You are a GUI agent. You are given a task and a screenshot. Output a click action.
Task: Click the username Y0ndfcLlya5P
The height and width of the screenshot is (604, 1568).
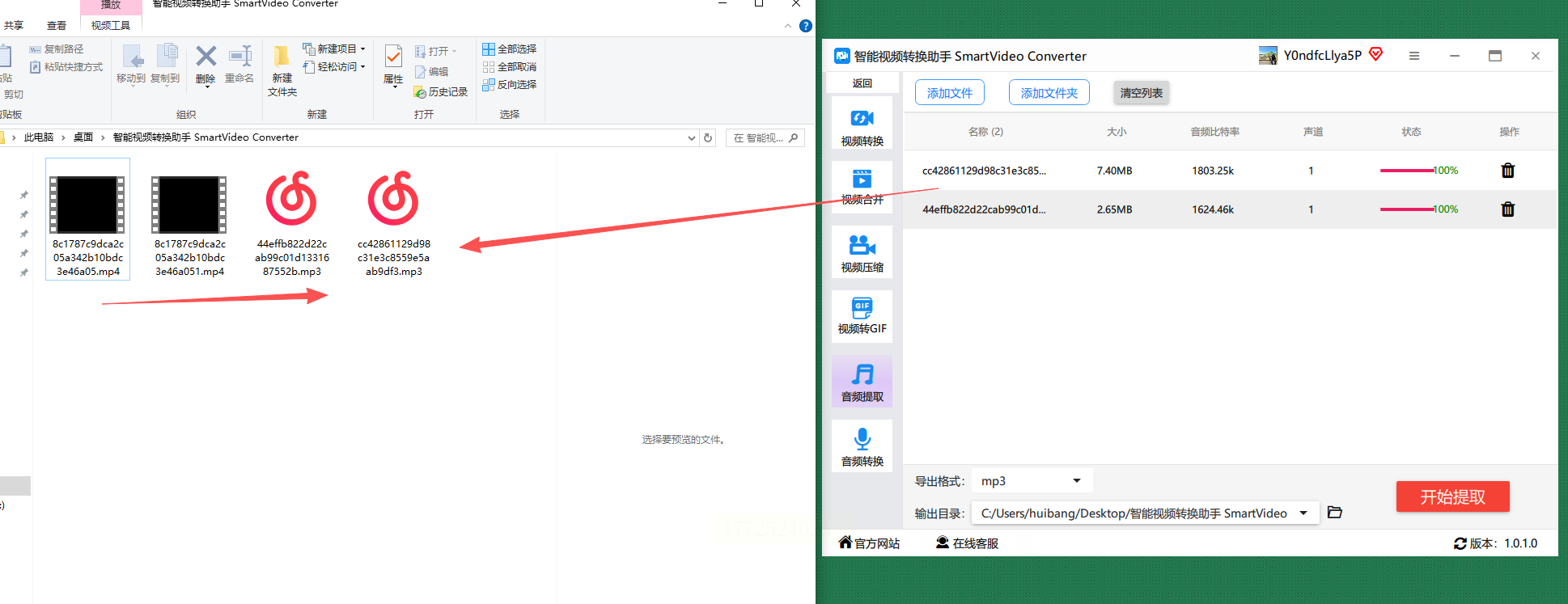pos(1323,56)
